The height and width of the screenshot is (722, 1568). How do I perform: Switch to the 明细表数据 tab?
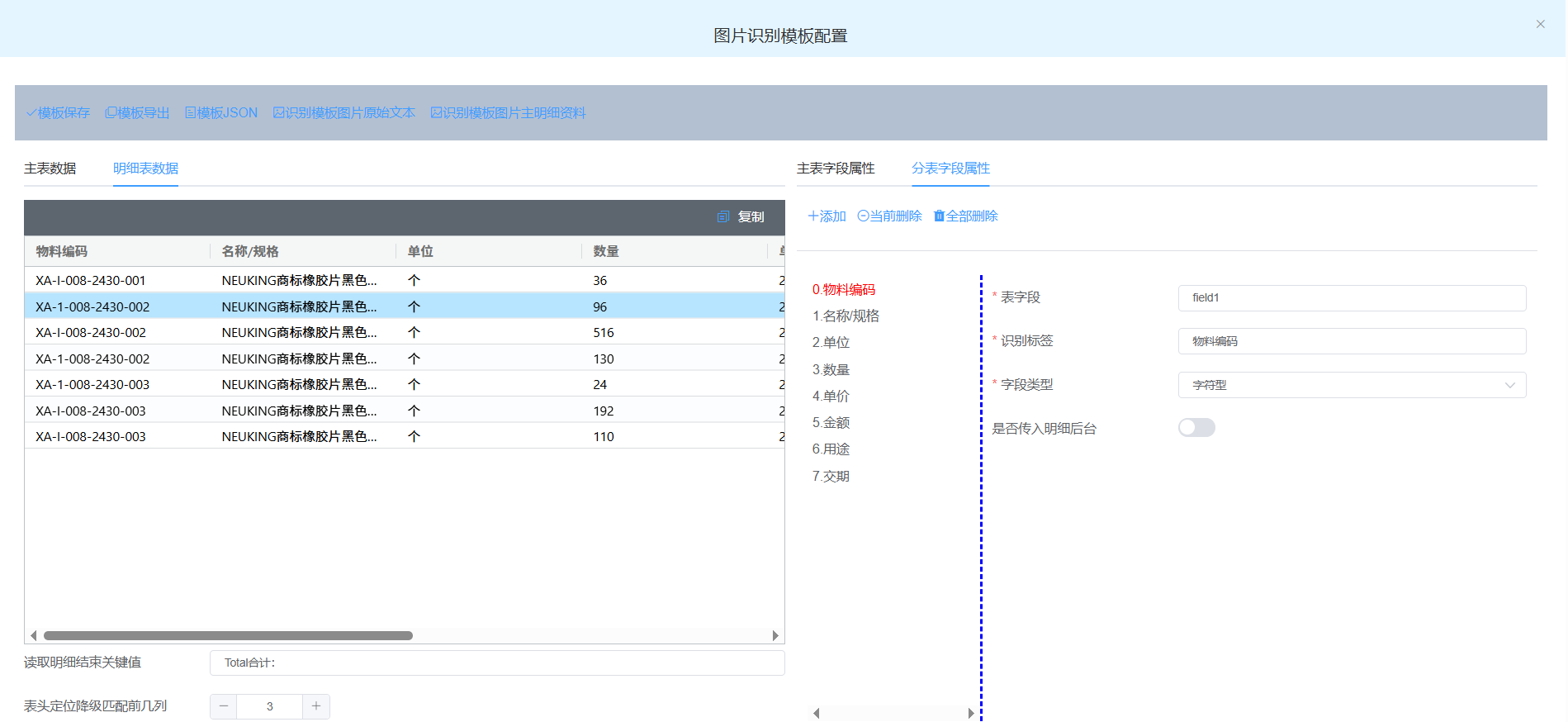pyautogui.click(x=146, y=169)
